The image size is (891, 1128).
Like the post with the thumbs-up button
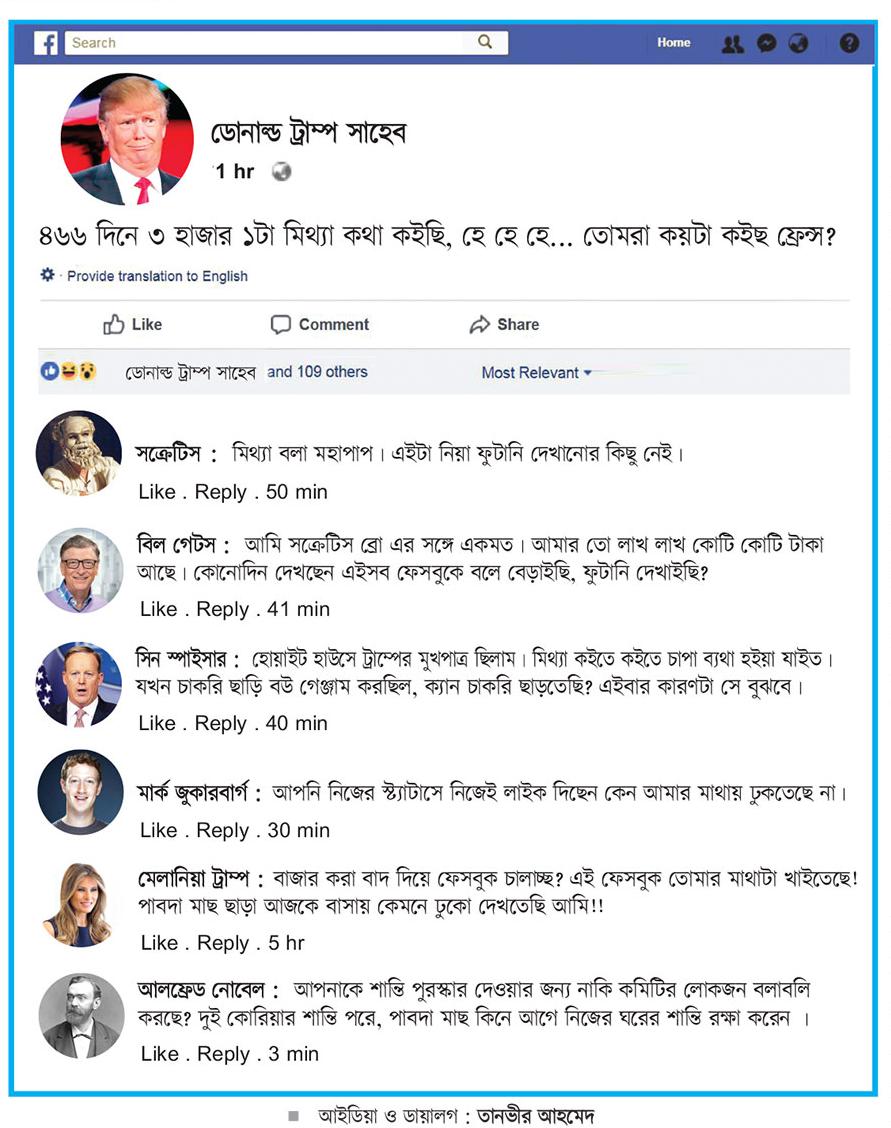pyautogui.click(x=132, y=324)
